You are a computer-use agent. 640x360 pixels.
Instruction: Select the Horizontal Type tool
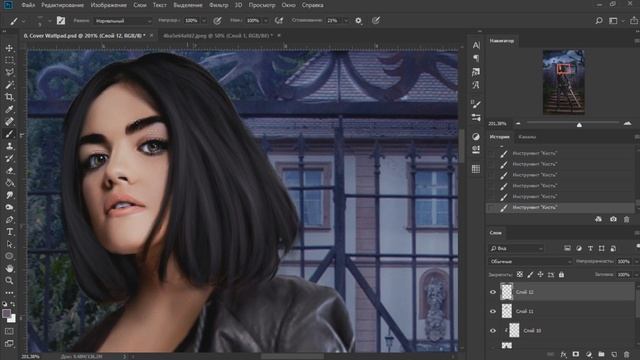click(x=9, y=232)
